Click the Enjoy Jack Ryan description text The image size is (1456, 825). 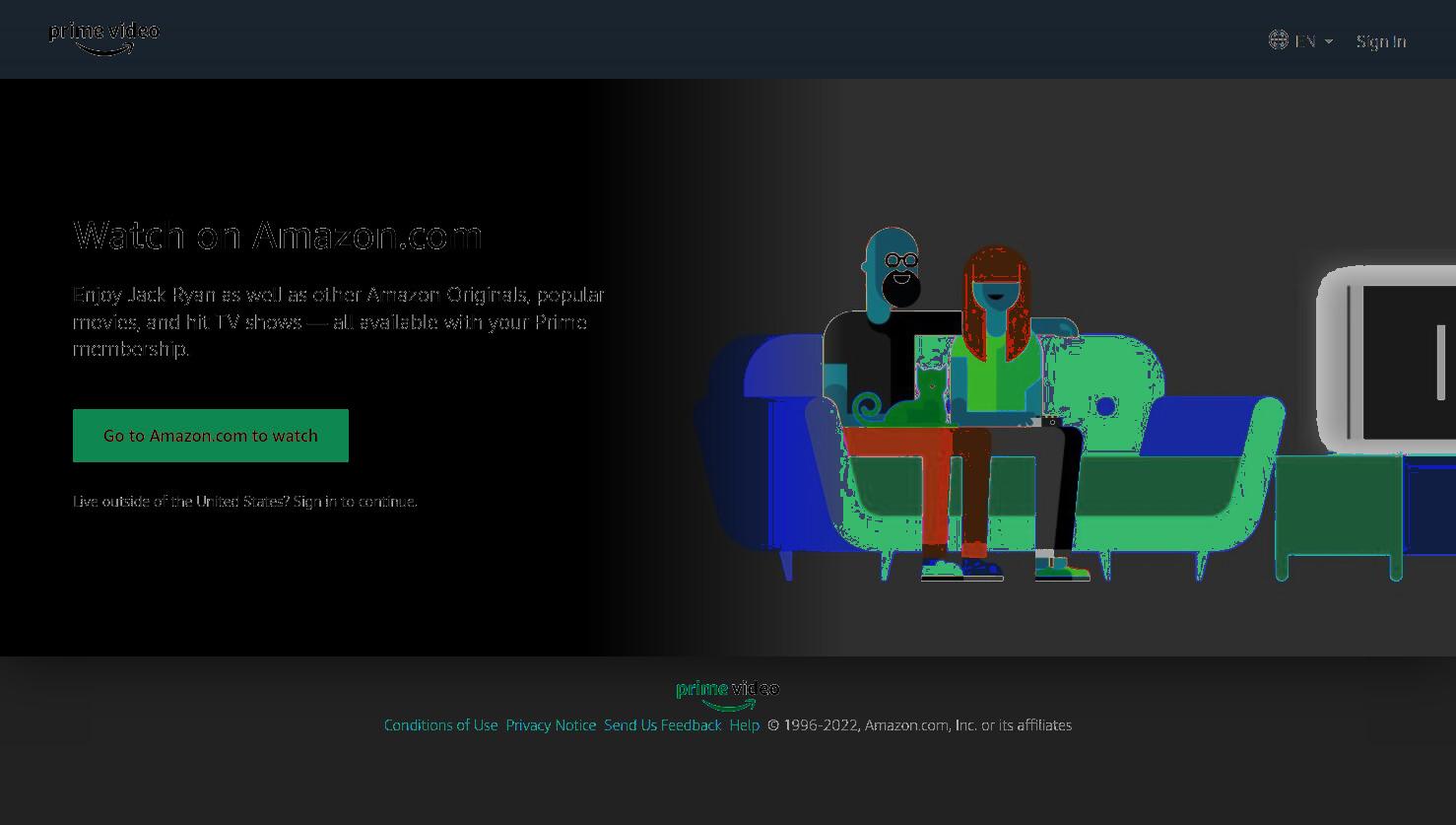point(339,322)
